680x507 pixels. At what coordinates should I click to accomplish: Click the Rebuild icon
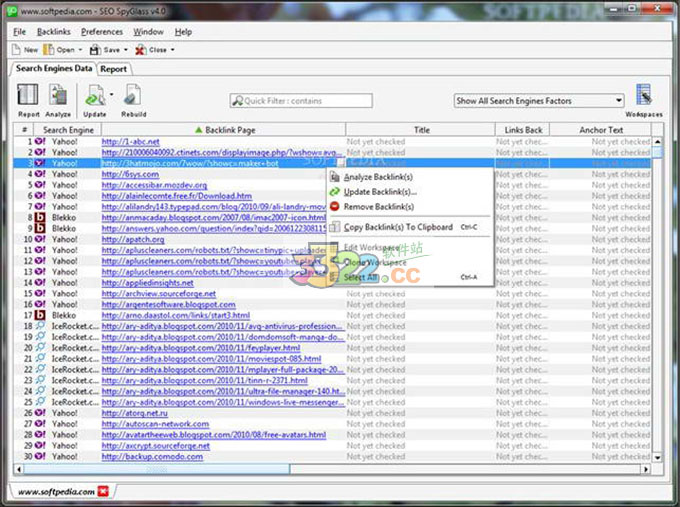pos(133,95)
